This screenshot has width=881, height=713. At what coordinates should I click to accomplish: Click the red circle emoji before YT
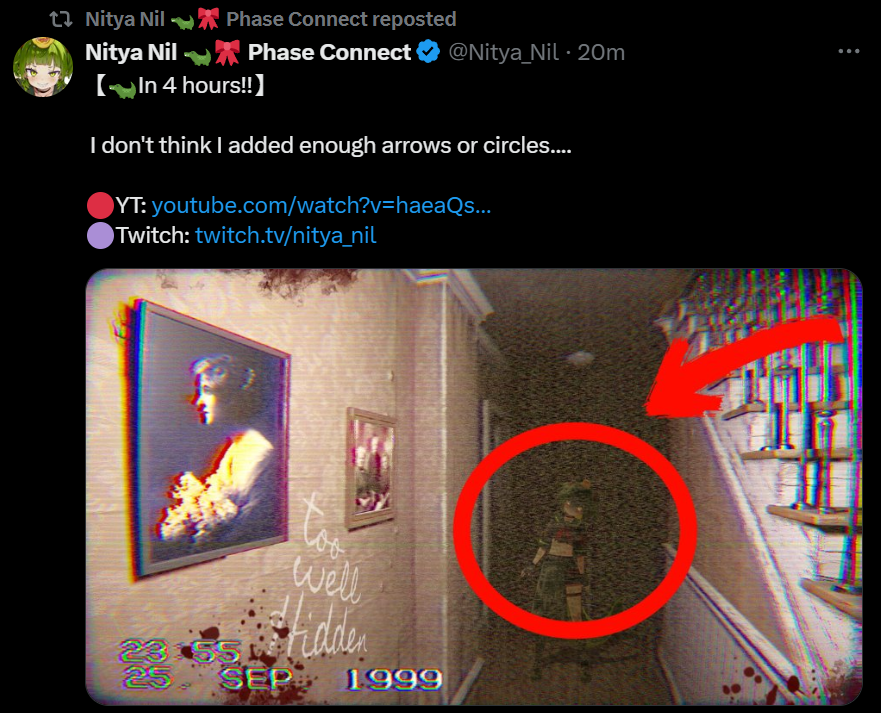[101, 205]
